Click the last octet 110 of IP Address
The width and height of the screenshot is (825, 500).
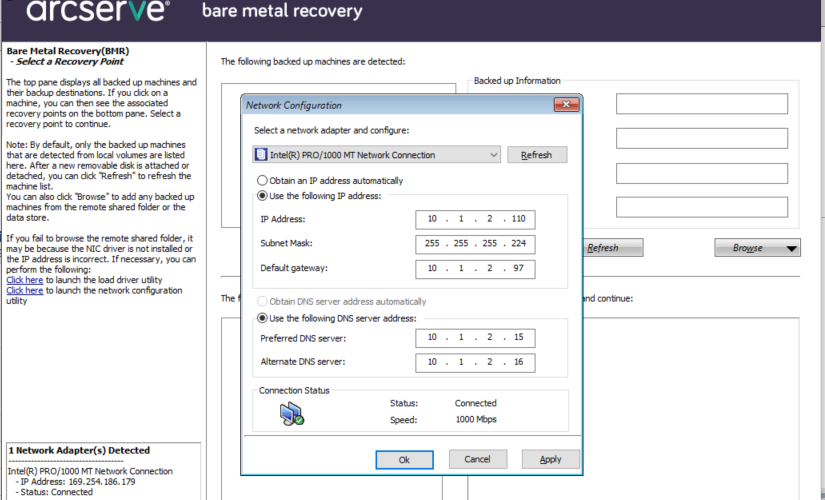518,219
